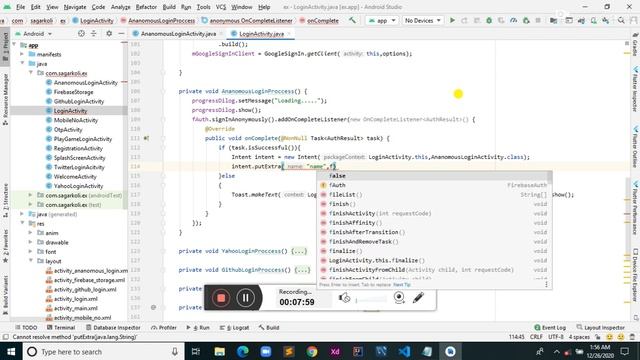Open project tree settings gear

109,33
